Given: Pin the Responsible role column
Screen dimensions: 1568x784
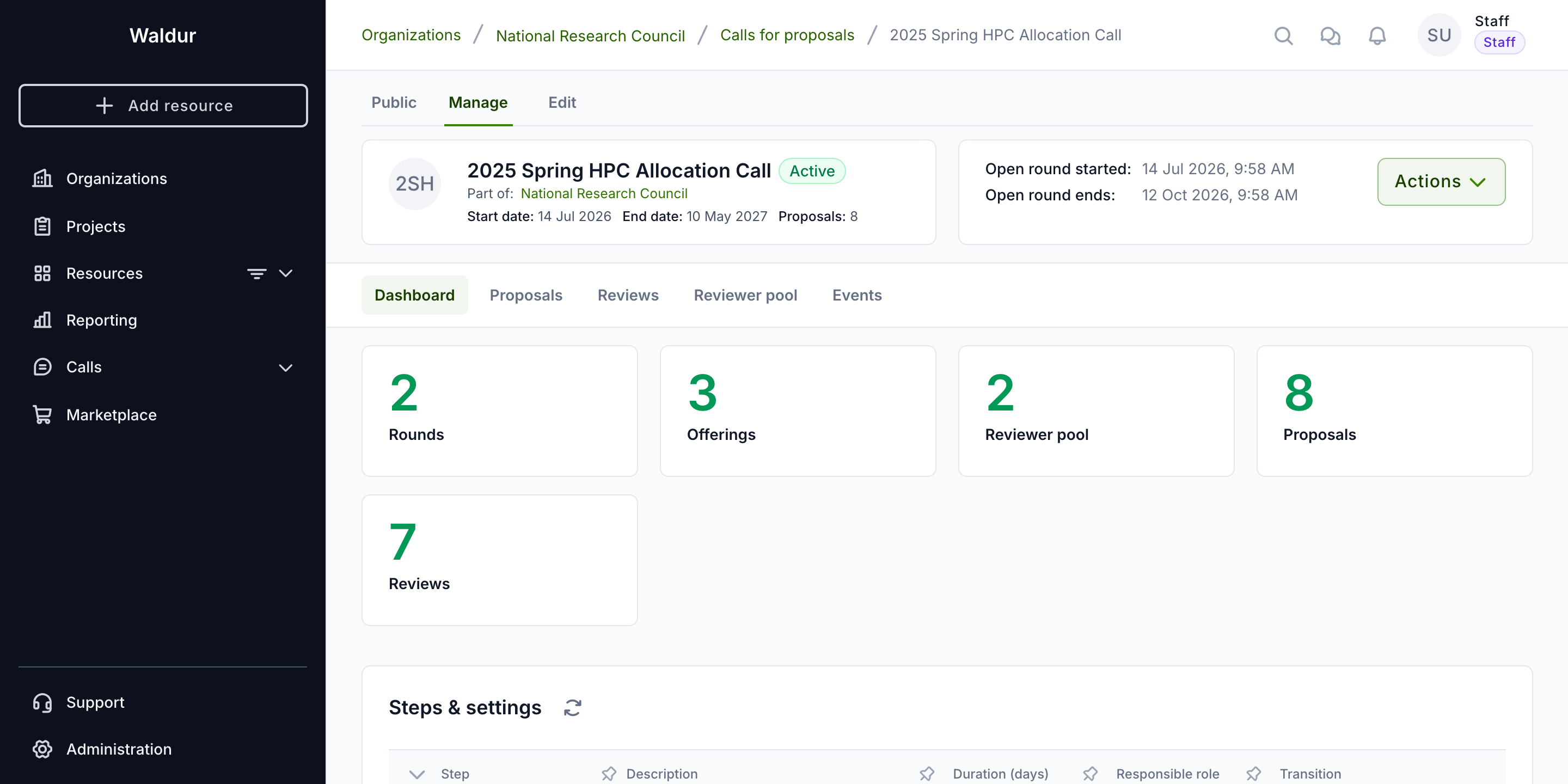Looking at the screenshot, I should pos(1090,774).
